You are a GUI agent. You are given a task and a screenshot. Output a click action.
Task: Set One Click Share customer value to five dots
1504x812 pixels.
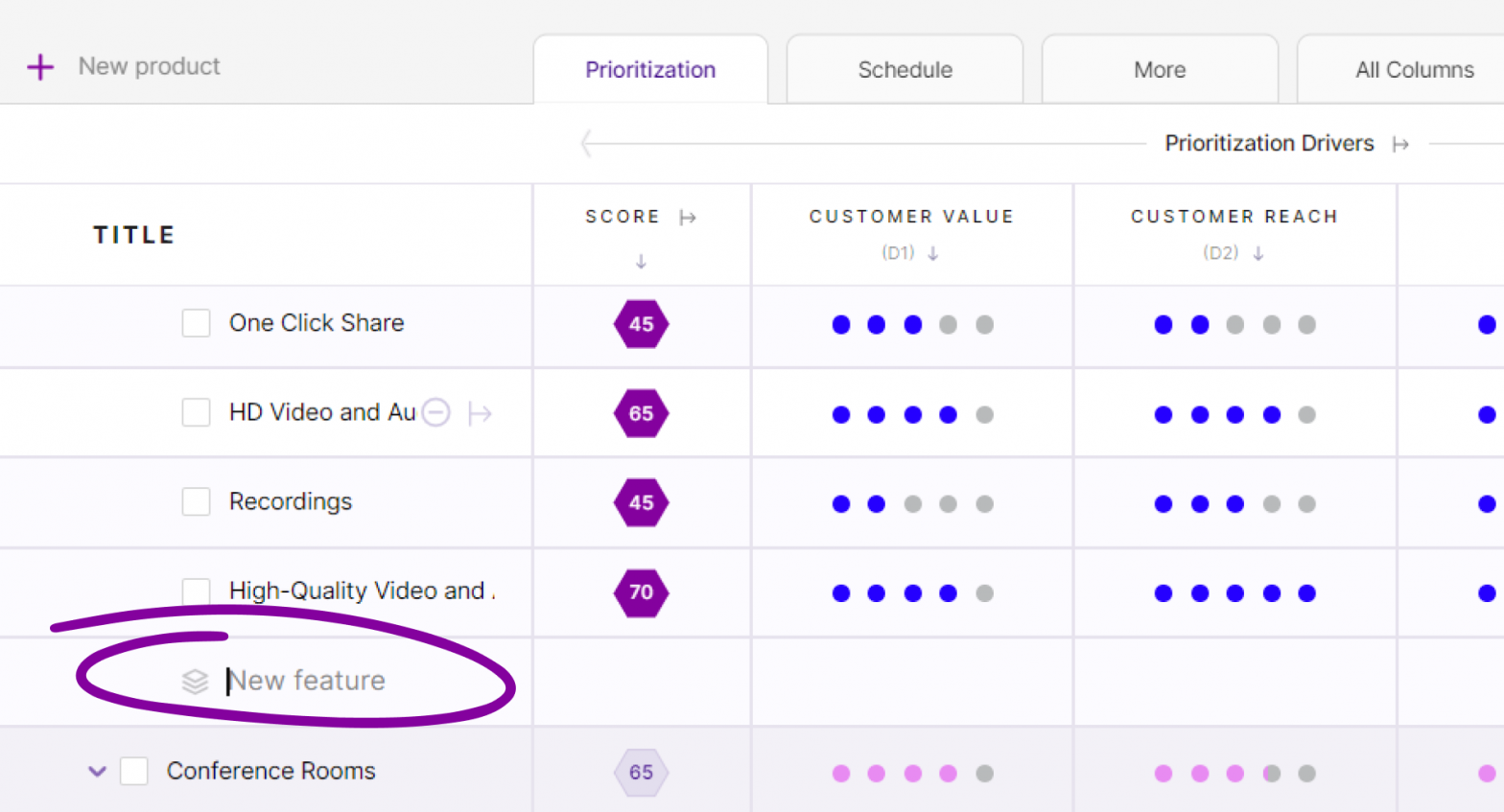(x=984, y=325)
